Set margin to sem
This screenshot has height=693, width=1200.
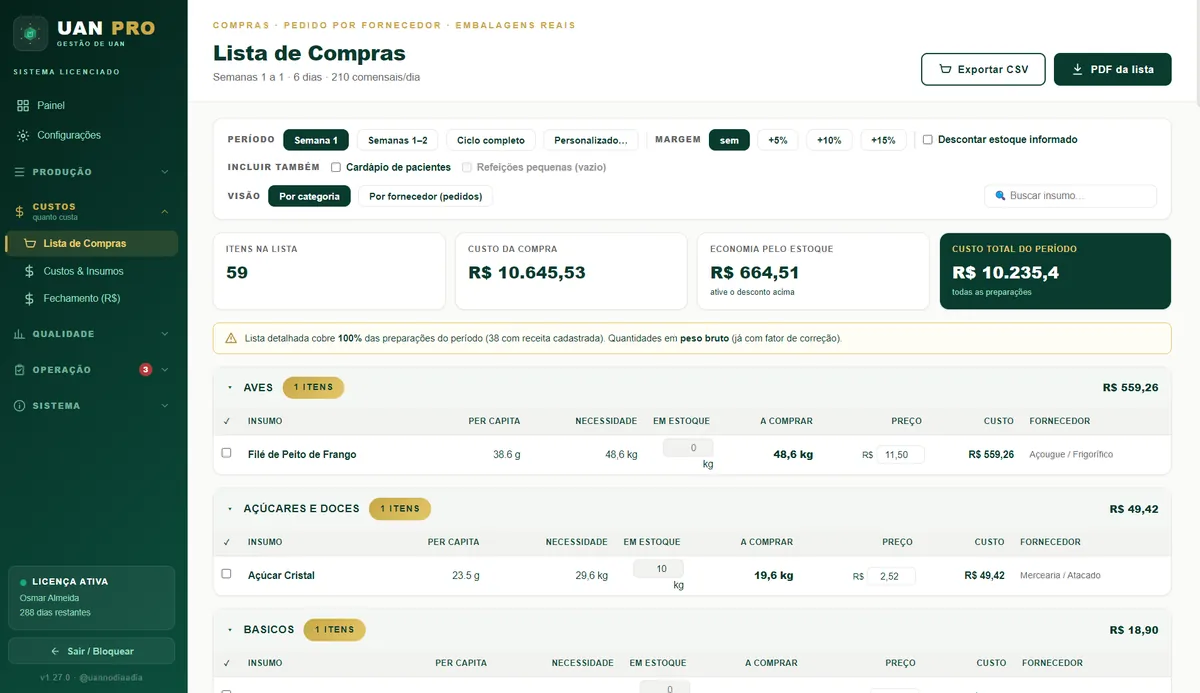coord(729,140)
